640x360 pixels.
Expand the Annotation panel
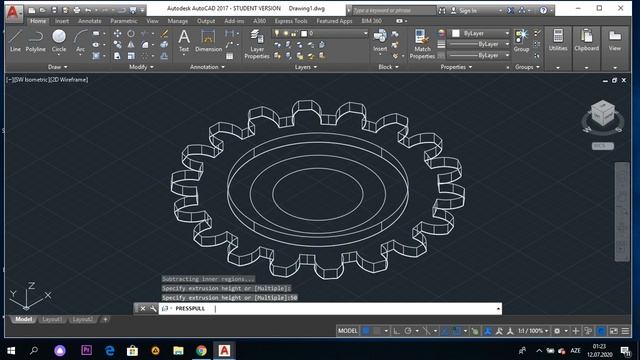(x=207, y=67)
